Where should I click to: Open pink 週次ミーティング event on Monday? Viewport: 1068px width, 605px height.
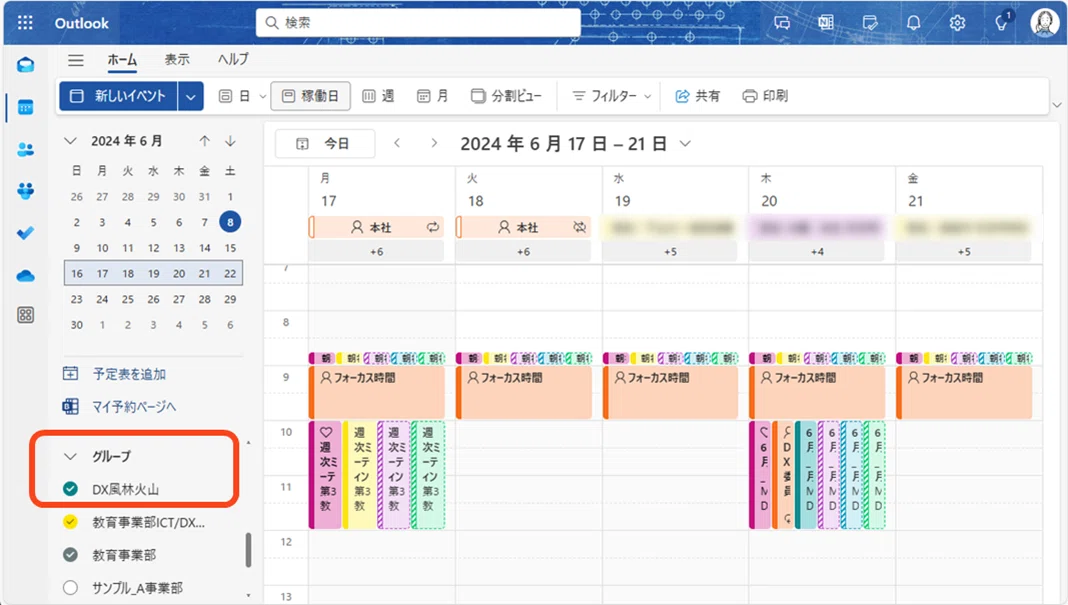coord(325,475)
